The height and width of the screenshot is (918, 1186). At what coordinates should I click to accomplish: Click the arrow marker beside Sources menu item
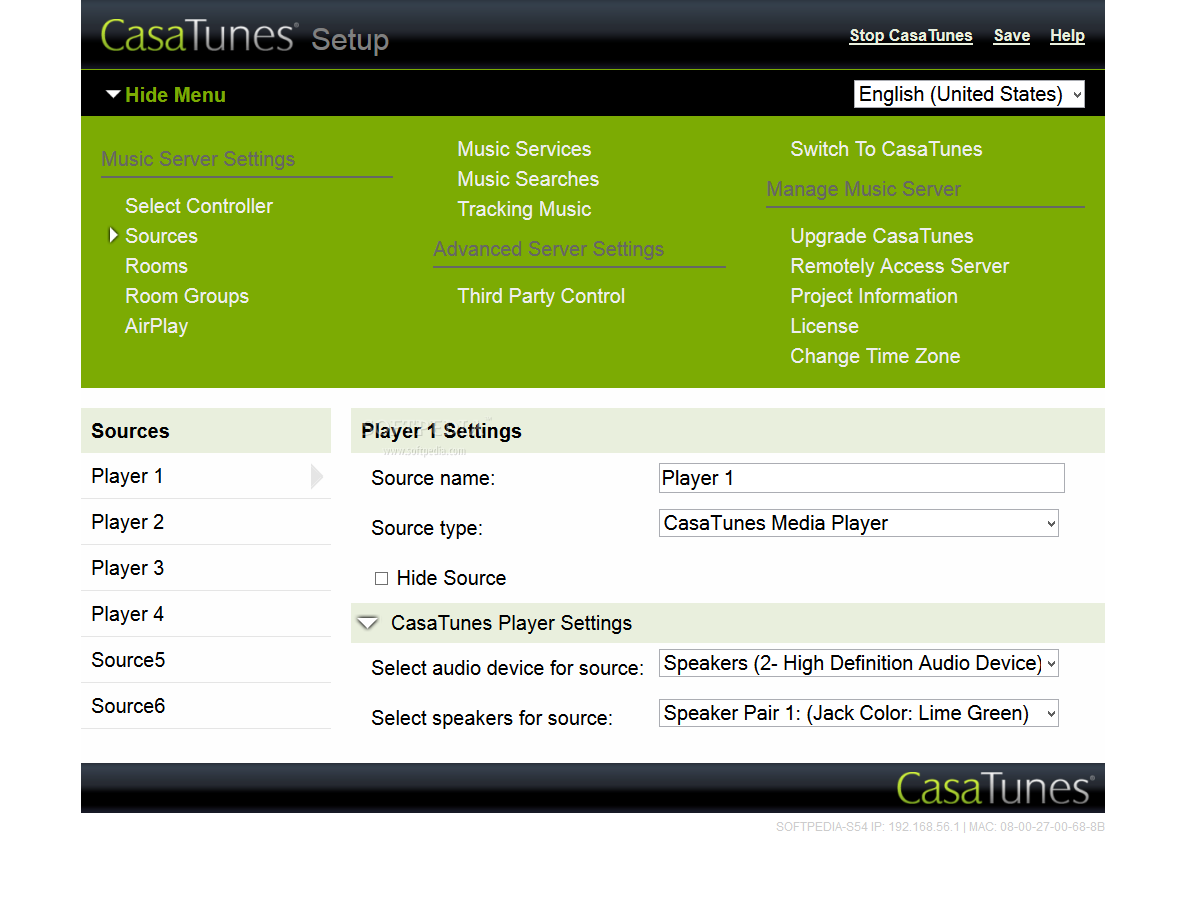click(113, 235)
